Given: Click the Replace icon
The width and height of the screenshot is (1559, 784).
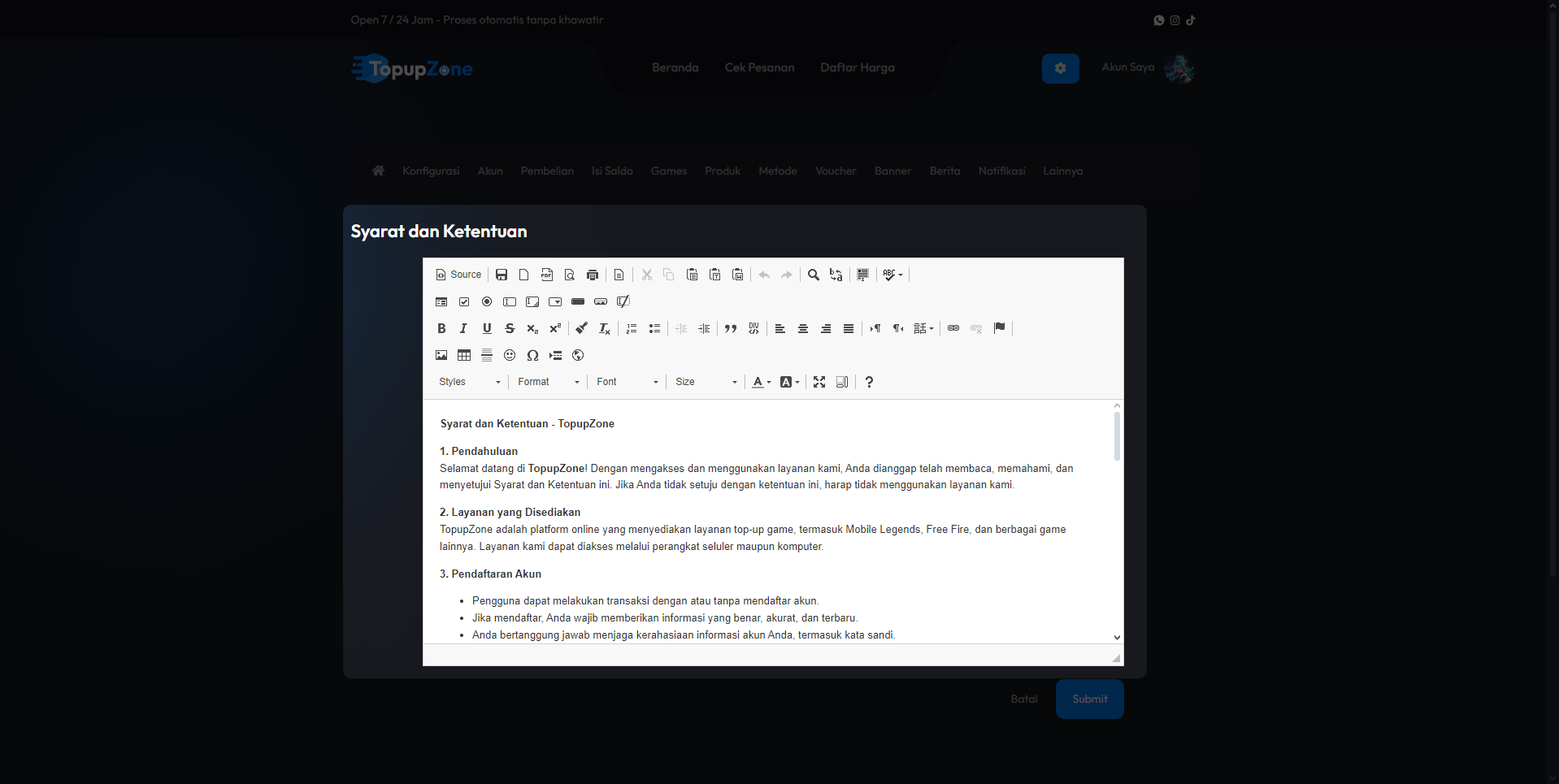Looking at the screenshot, I should [836, 275].
